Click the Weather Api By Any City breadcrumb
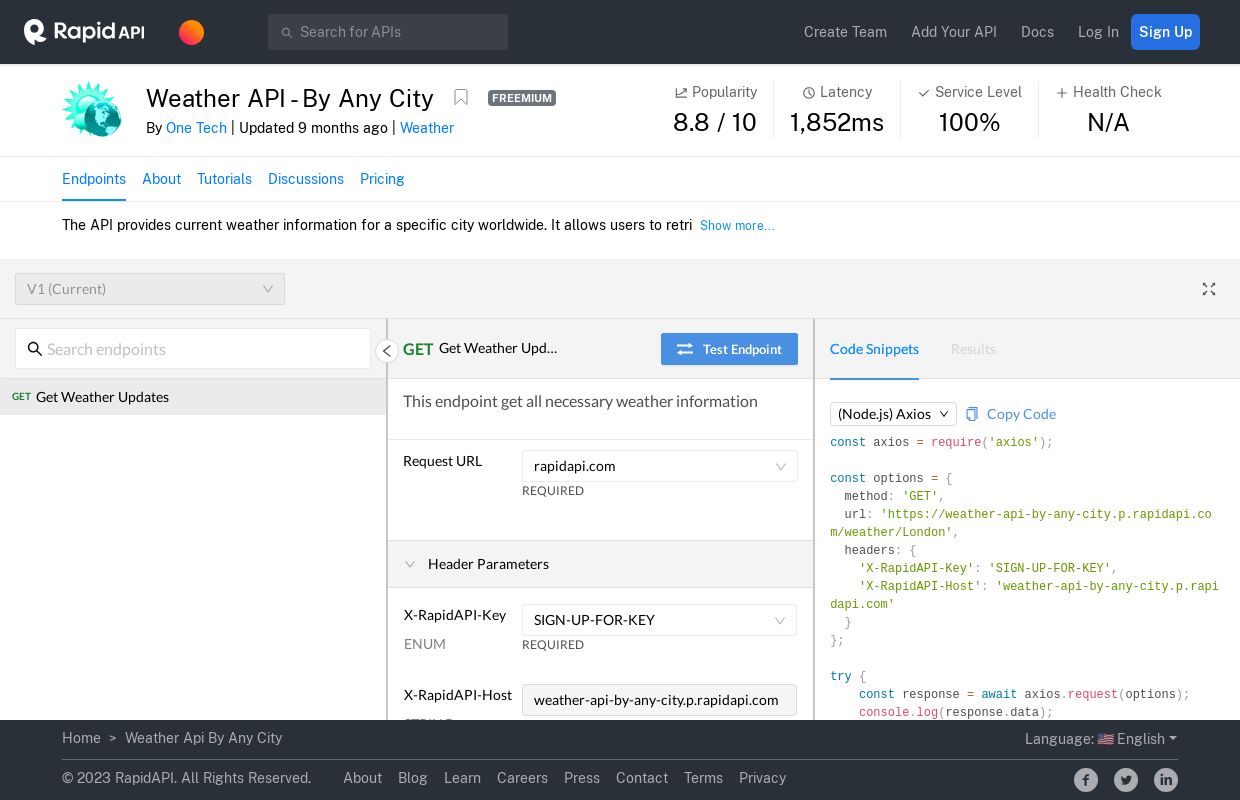 203,738
